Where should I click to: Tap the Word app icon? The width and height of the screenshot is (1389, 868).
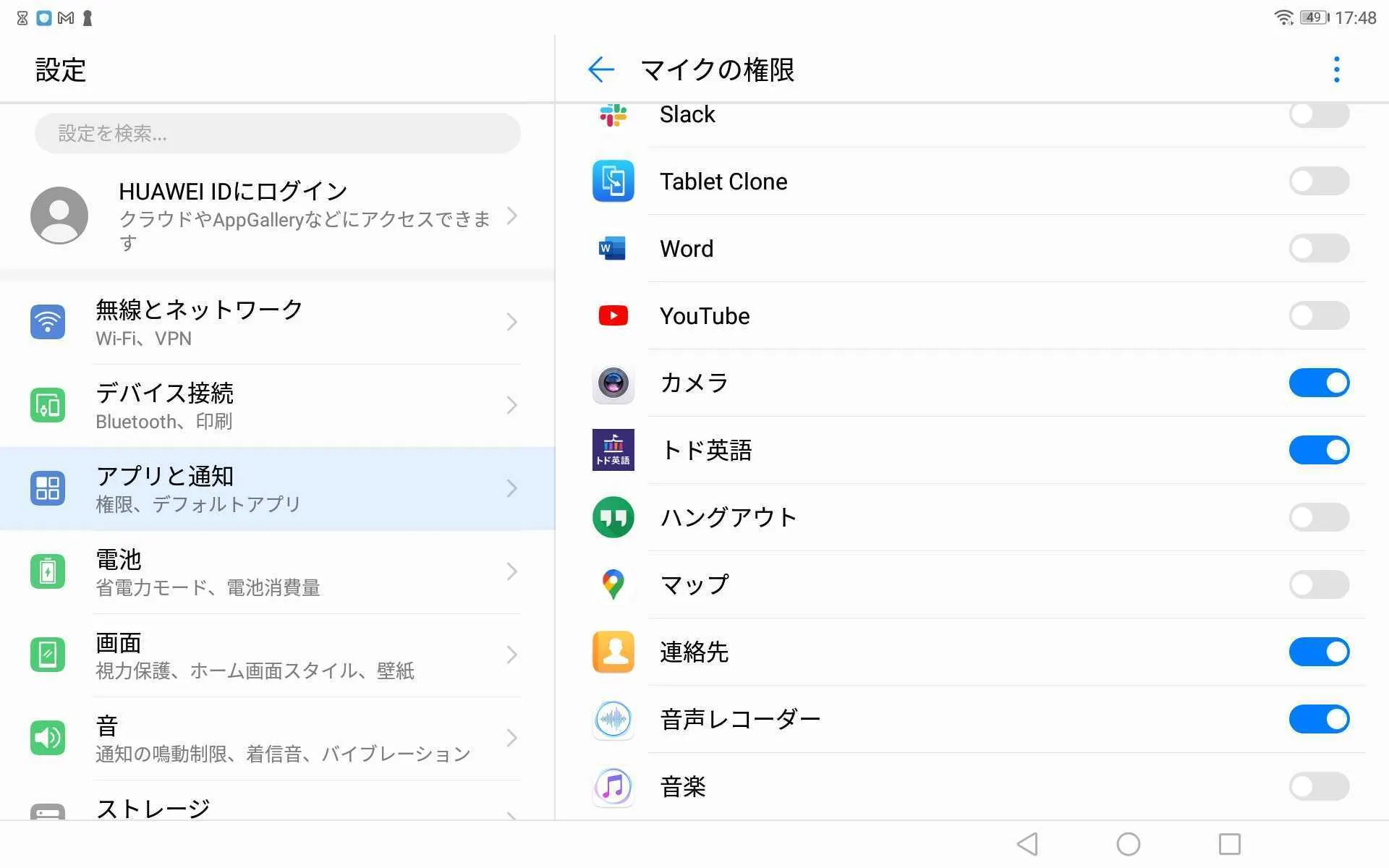pos(613,248)
